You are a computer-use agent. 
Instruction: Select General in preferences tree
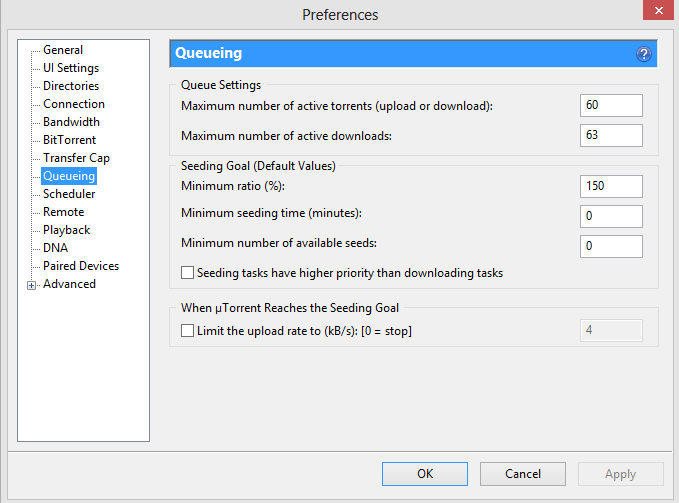point(63,50)
